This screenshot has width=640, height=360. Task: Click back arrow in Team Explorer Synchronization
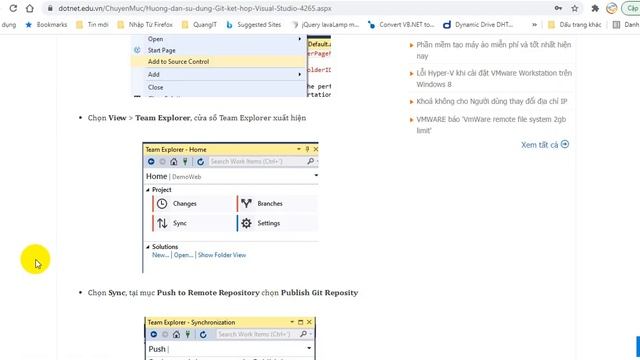pyautogui.click(x=153, y=334)
